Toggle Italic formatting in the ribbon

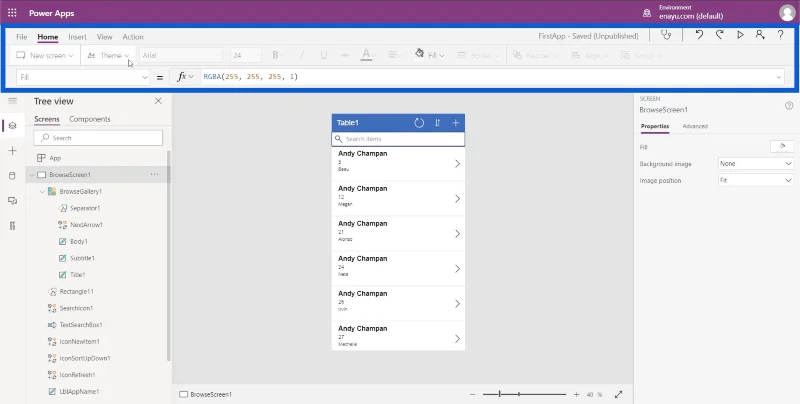[x=302, y=55]
